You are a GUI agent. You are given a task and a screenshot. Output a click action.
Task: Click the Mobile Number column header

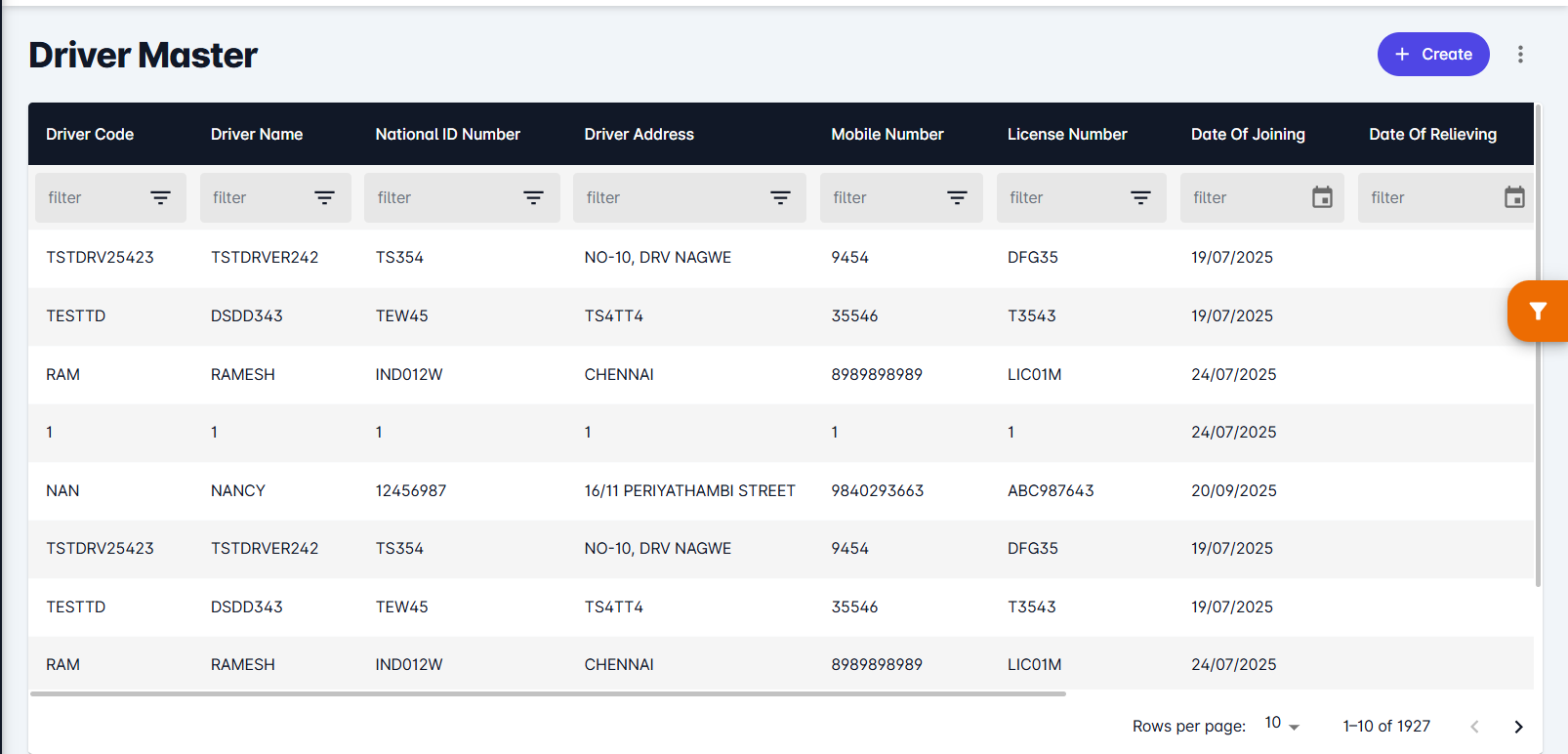pos(887,134)
